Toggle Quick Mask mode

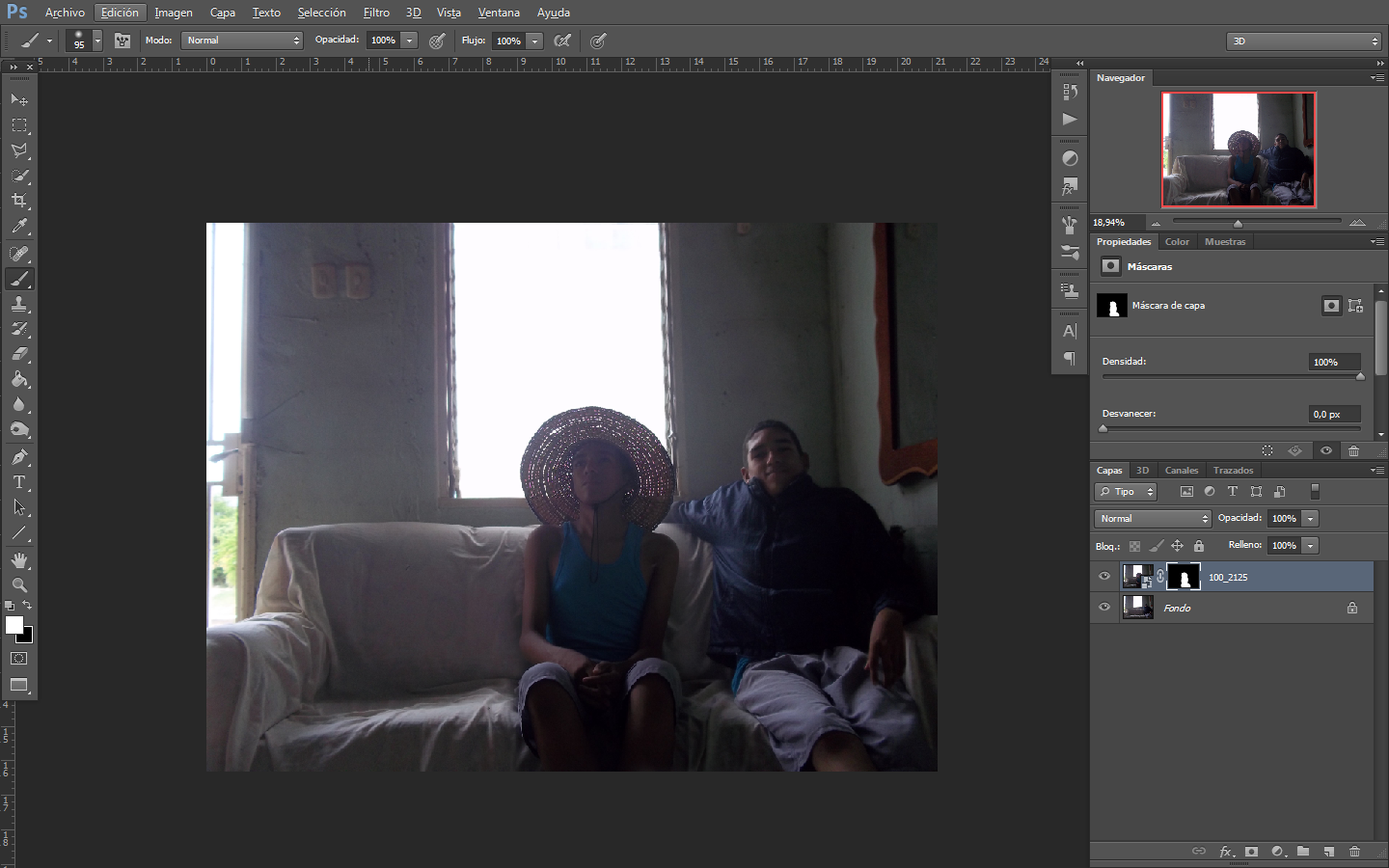point(19,659)
